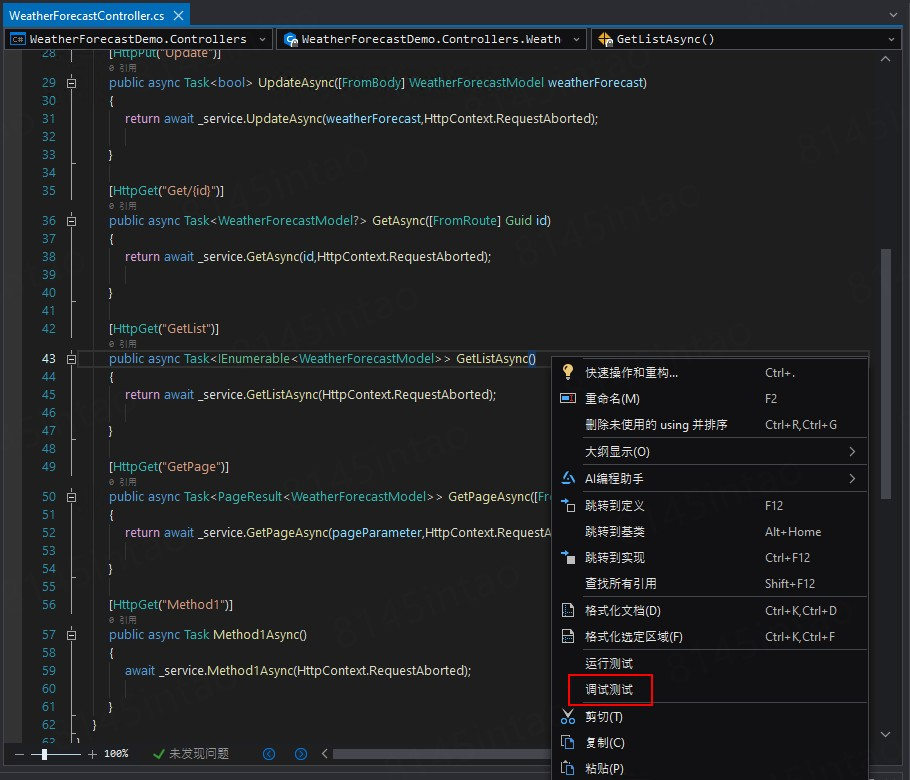This screenshot has width=910, height=780.
Task: Click the 格式化文档 document icon
Action: [568, 610]
